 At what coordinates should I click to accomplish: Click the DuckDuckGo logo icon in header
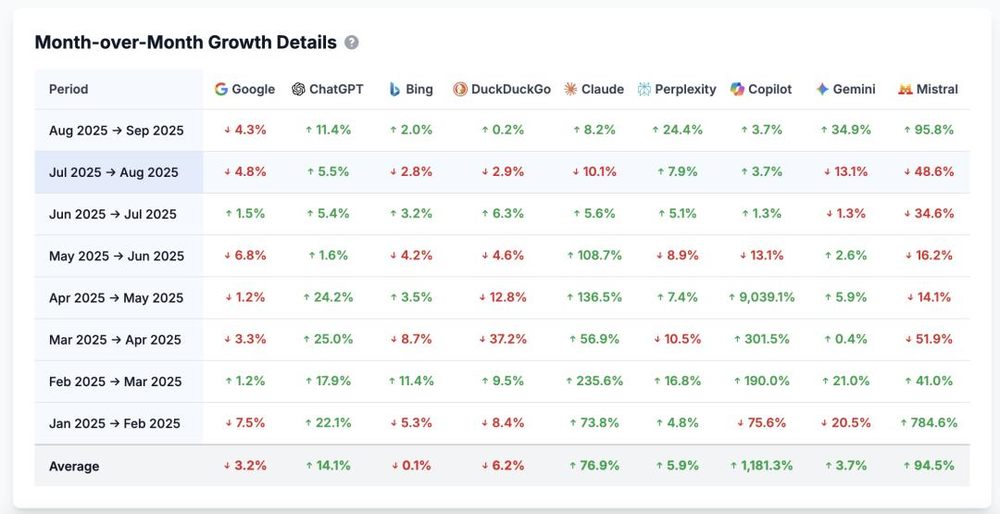(x=460, y=89)
